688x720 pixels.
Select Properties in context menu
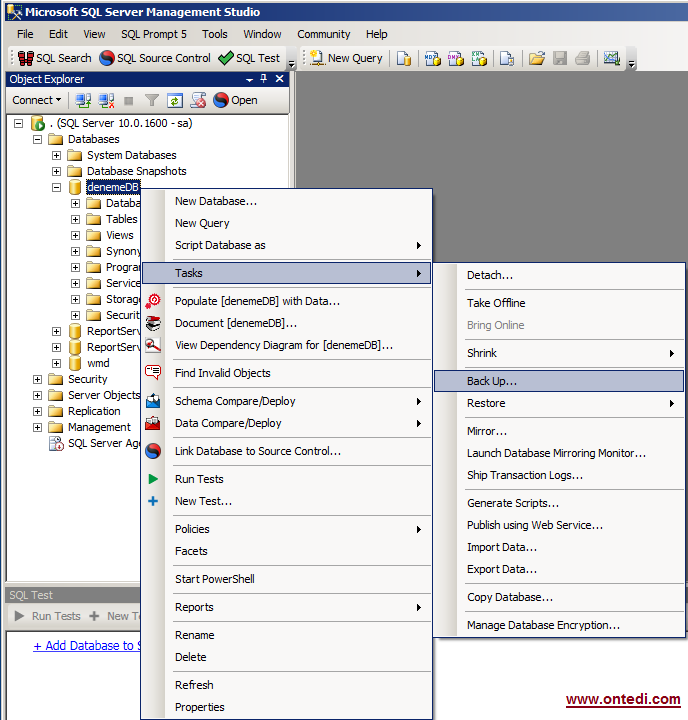click(287, 707)
